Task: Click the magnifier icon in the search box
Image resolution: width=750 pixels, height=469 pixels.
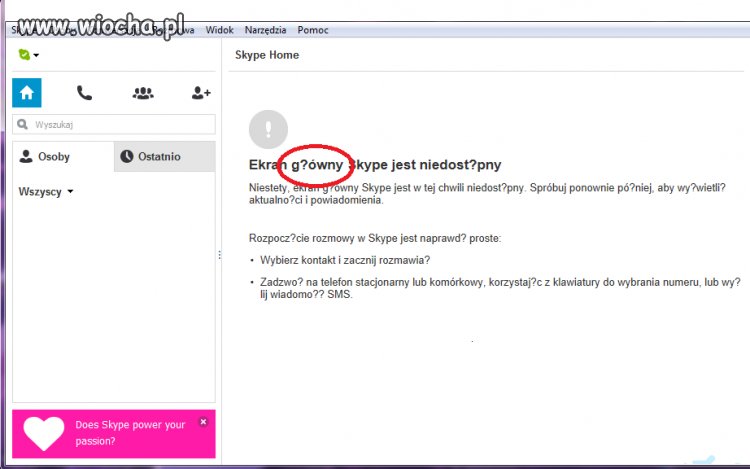Action: click(22, 124)
